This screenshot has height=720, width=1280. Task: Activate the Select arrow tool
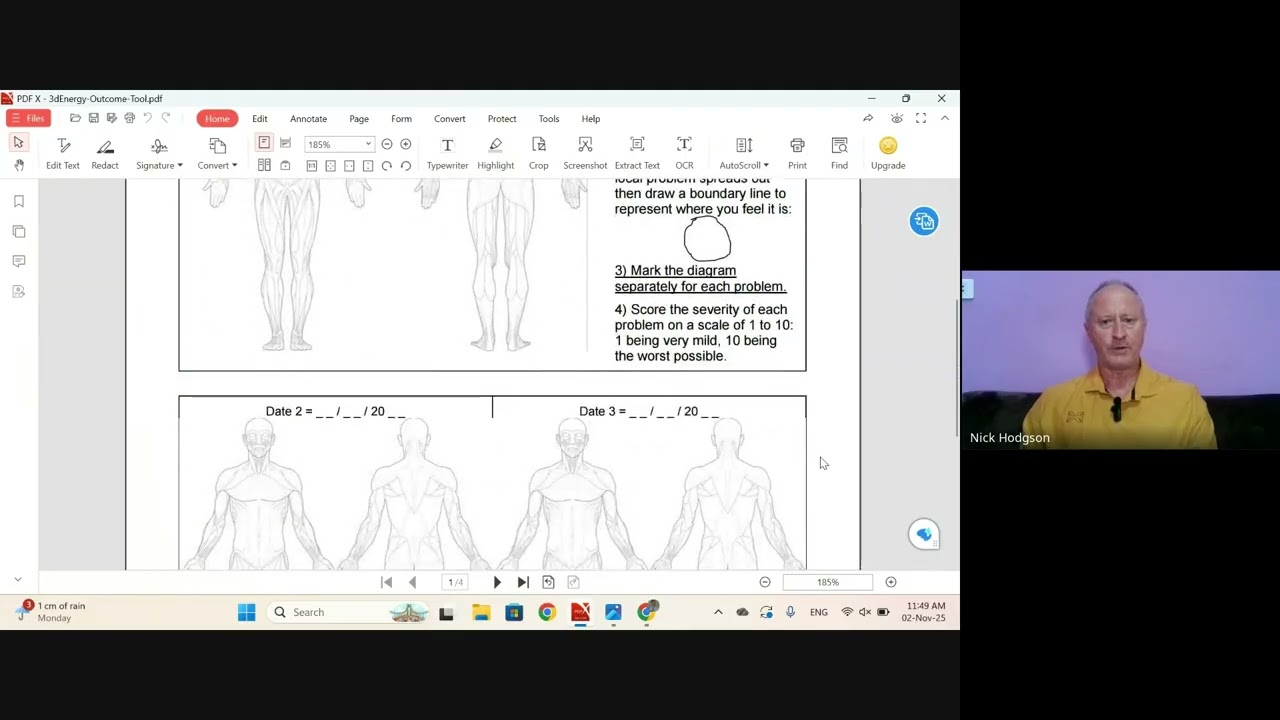(18, 143)
